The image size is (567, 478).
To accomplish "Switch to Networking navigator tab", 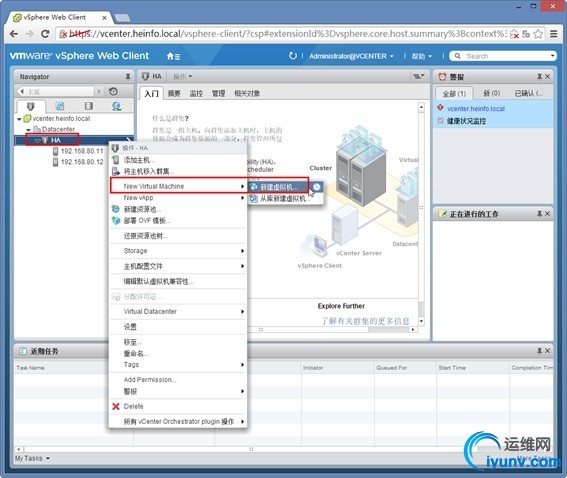I will [x=117, y=106].
